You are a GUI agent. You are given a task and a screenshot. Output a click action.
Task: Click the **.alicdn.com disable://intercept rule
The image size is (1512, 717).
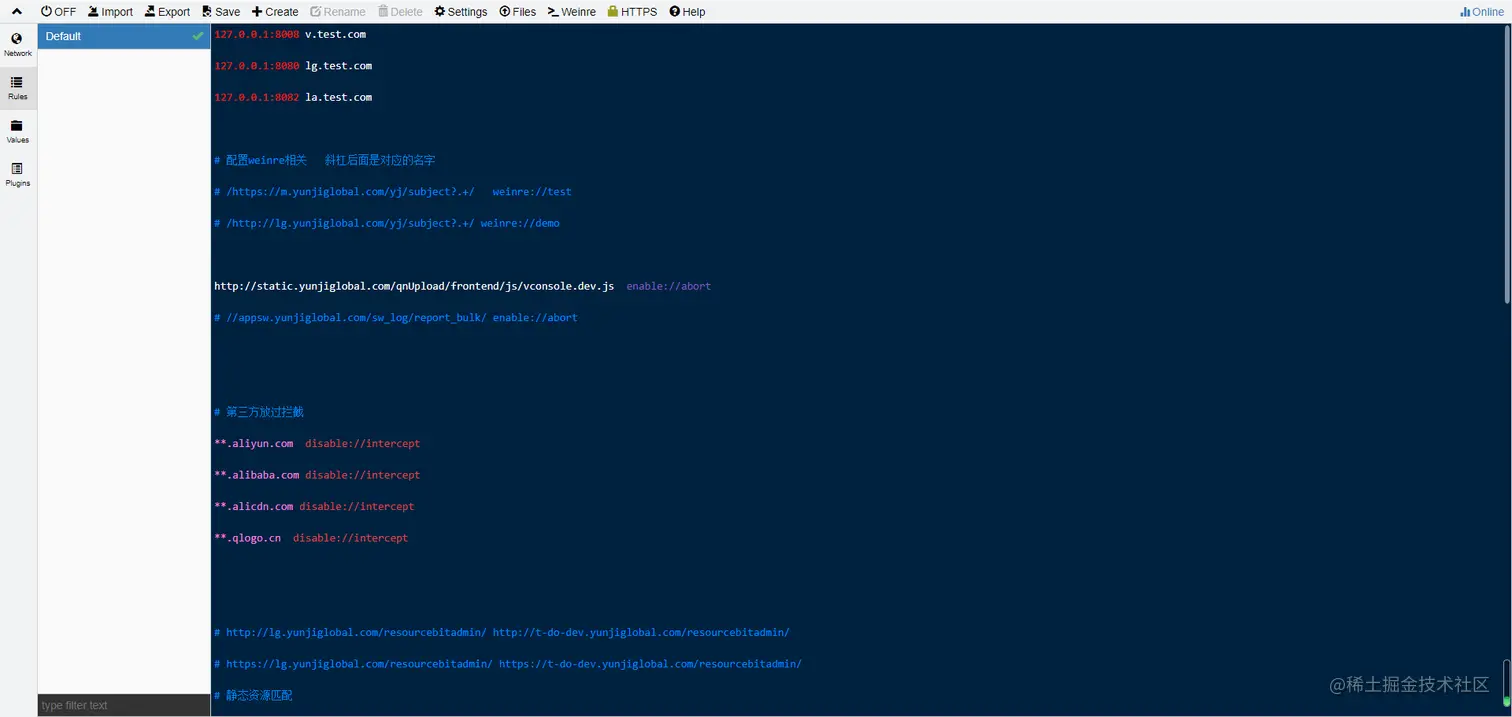coord(314,506)
